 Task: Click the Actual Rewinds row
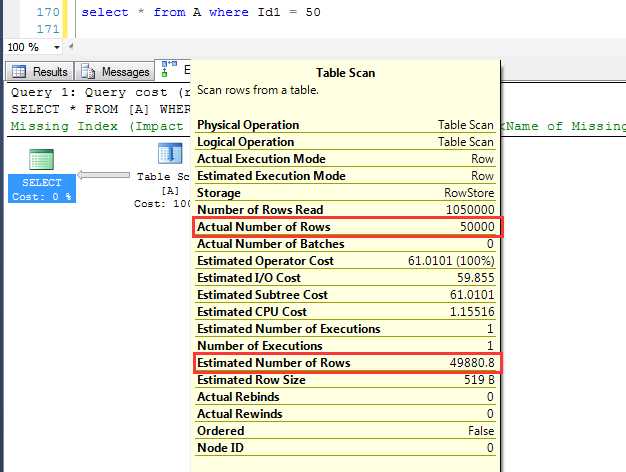coord(345,414)
